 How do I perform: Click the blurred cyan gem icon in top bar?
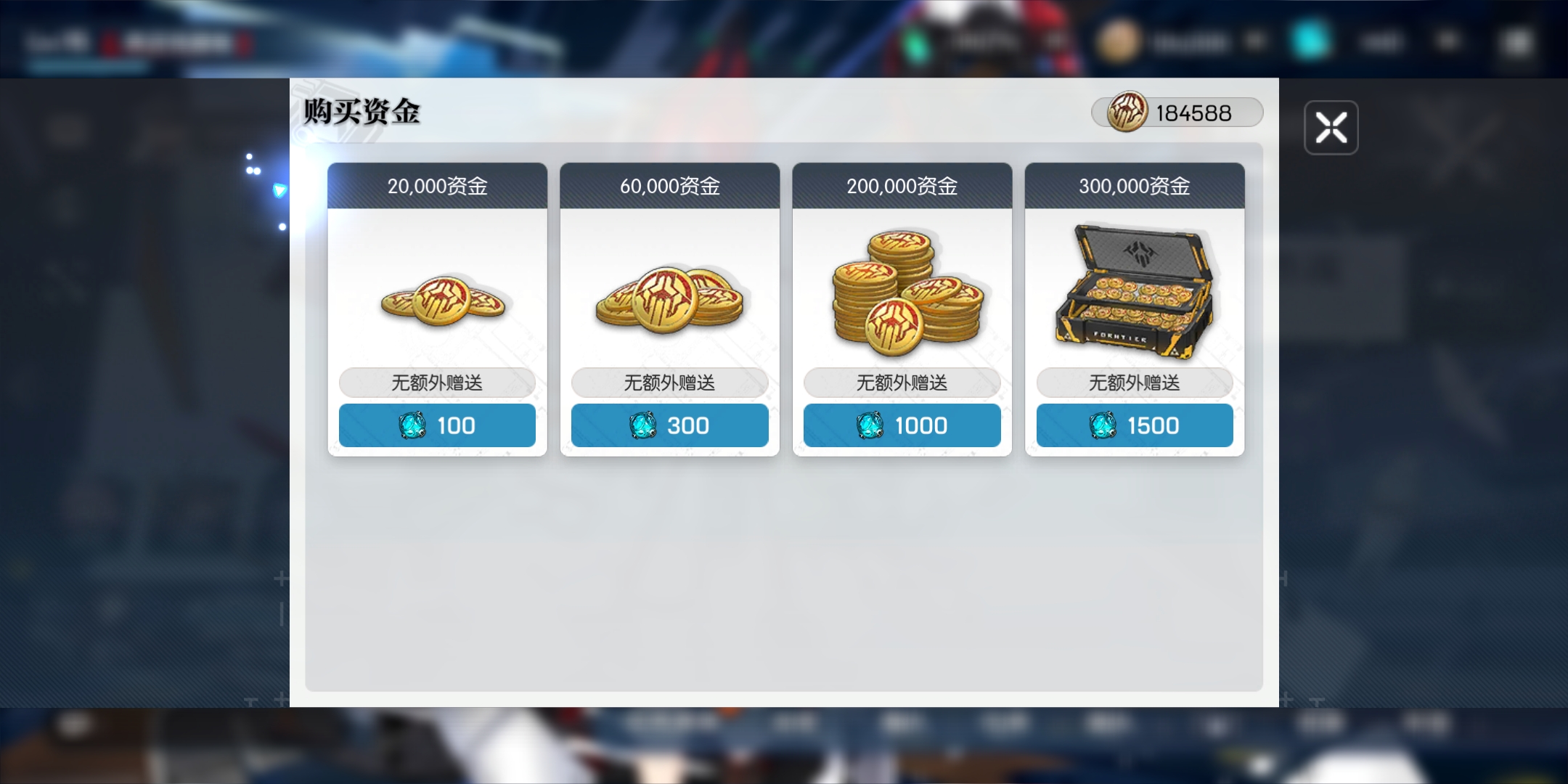pyautogui.click(x=1310, y=41)
